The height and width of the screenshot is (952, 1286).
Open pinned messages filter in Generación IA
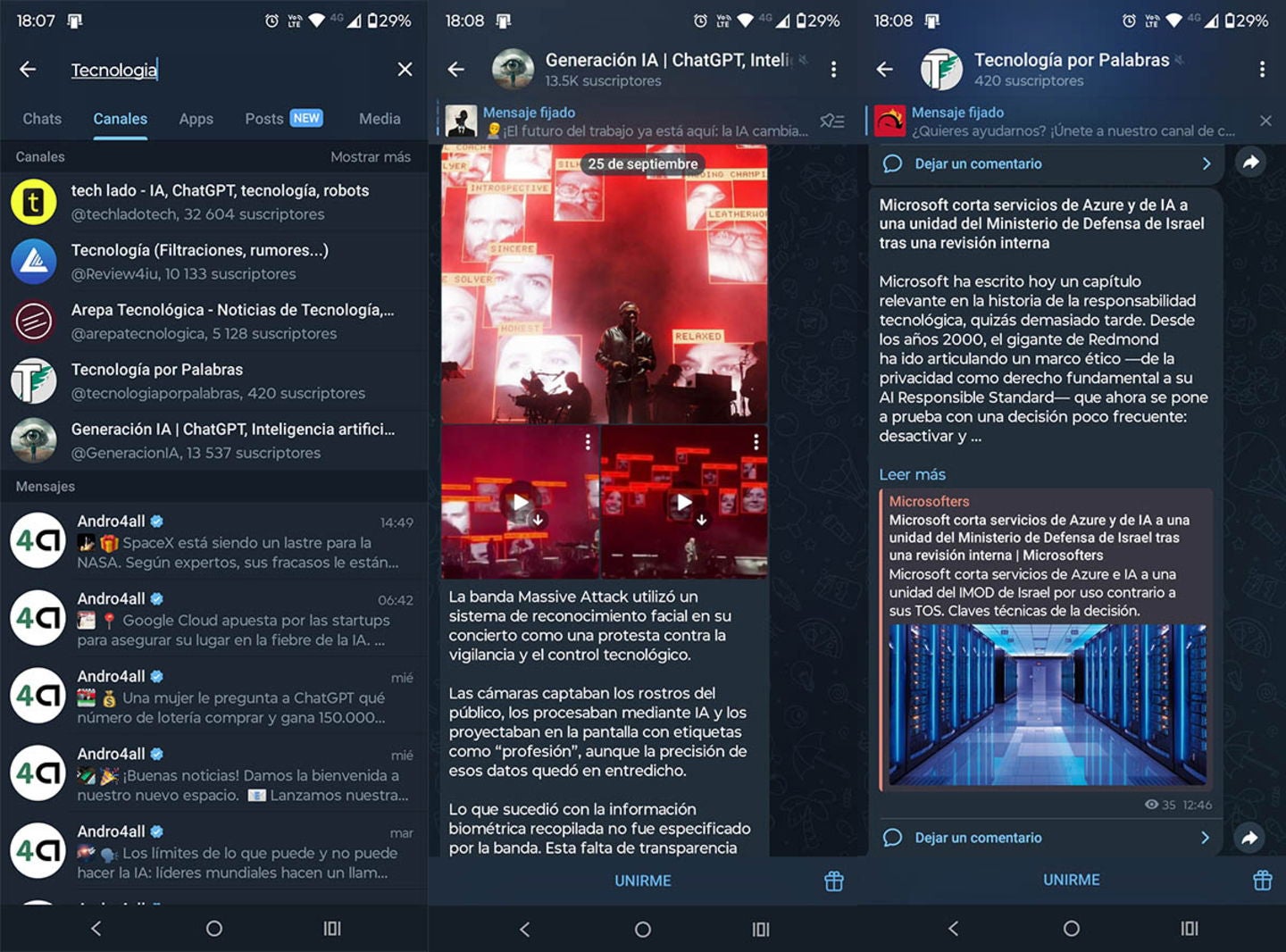point(832,121)
